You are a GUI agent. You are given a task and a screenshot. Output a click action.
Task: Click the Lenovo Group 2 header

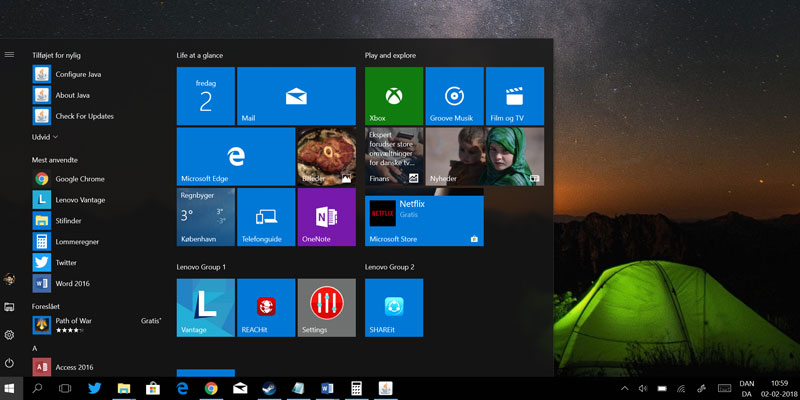[x=389, y=267]
